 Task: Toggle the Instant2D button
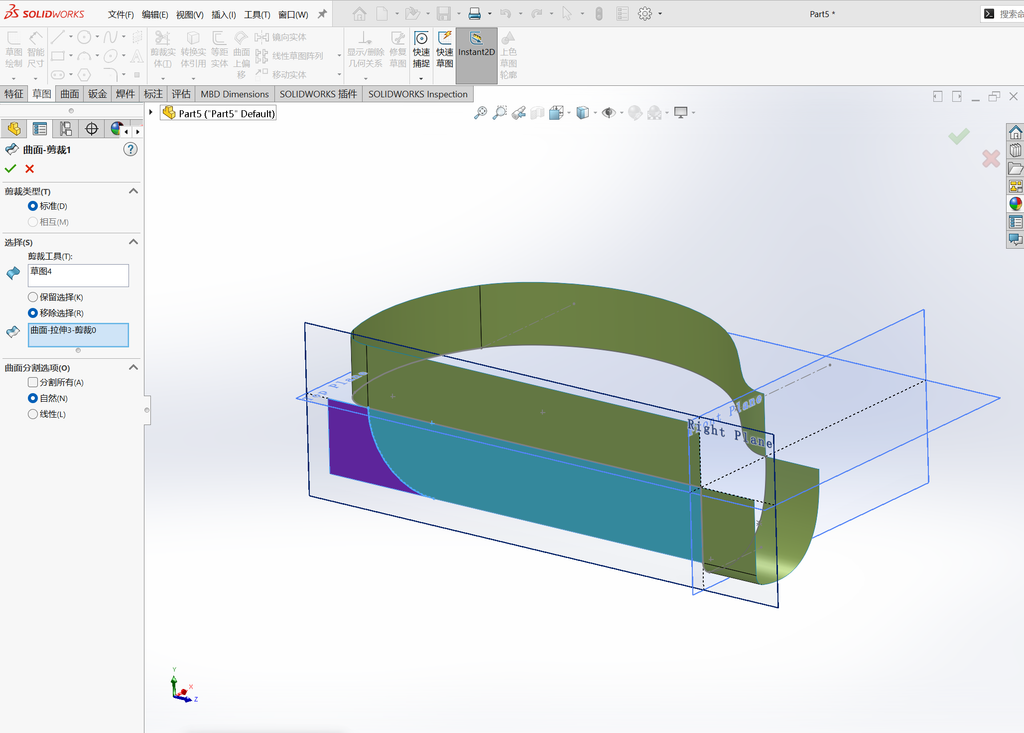click(476, 55)
